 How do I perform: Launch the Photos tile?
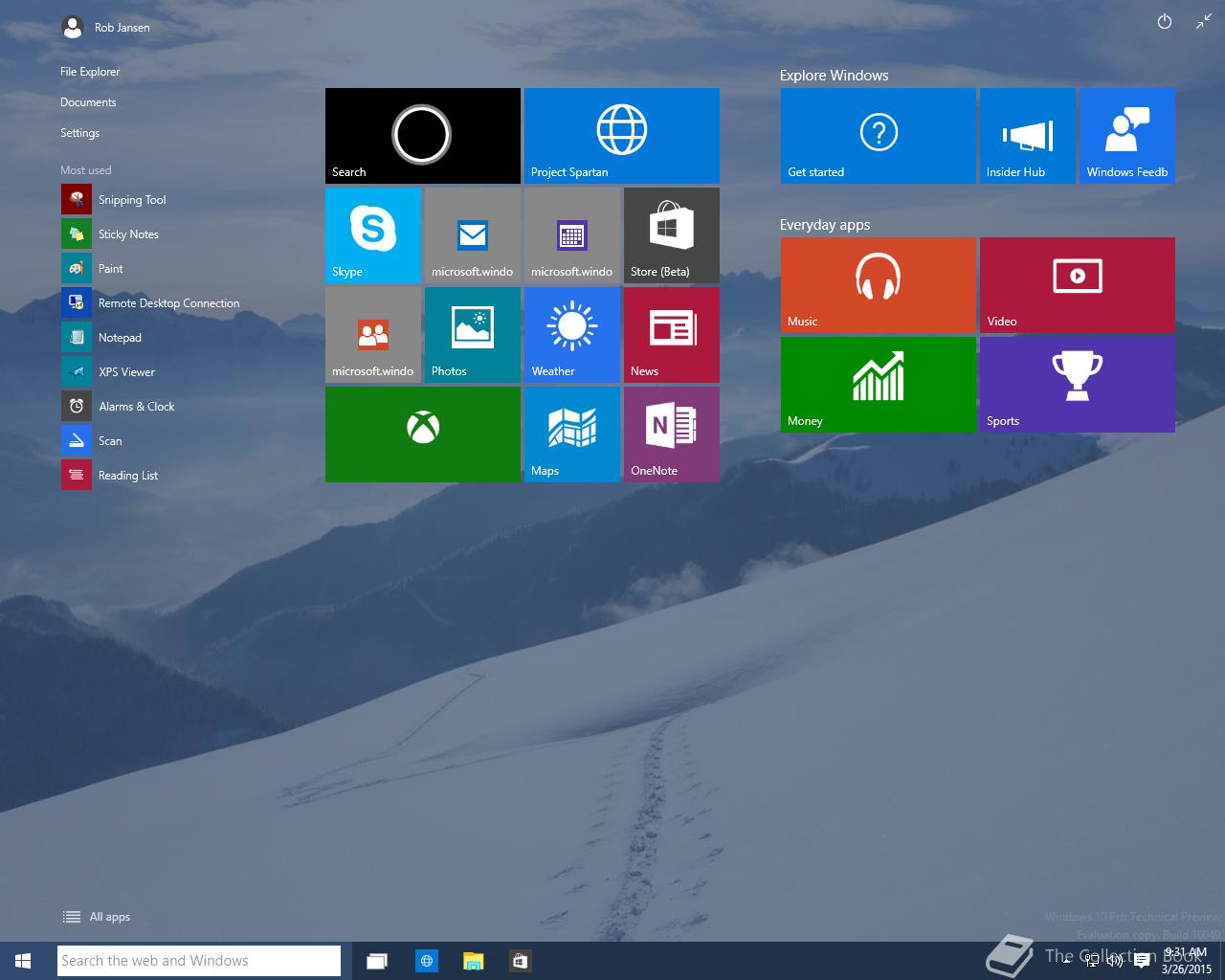[473, 335]
